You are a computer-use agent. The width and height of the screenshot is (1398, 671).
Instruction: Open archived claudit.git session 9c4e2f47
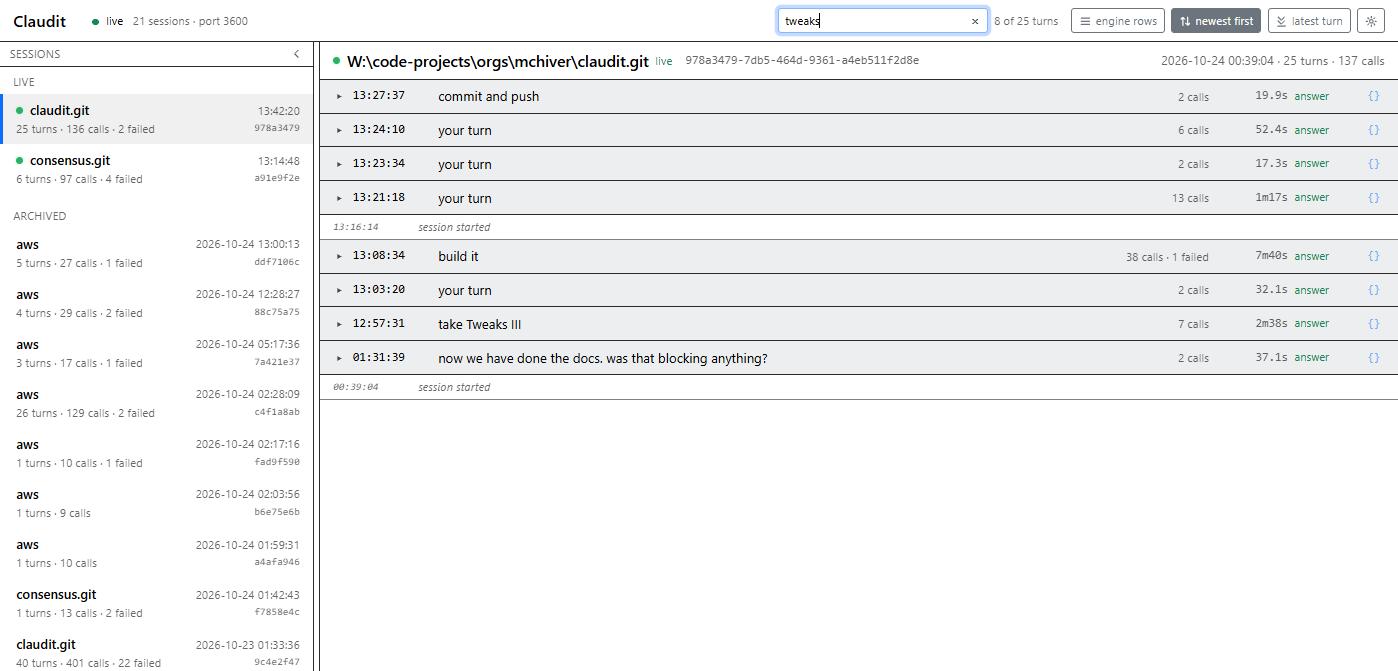157,652
